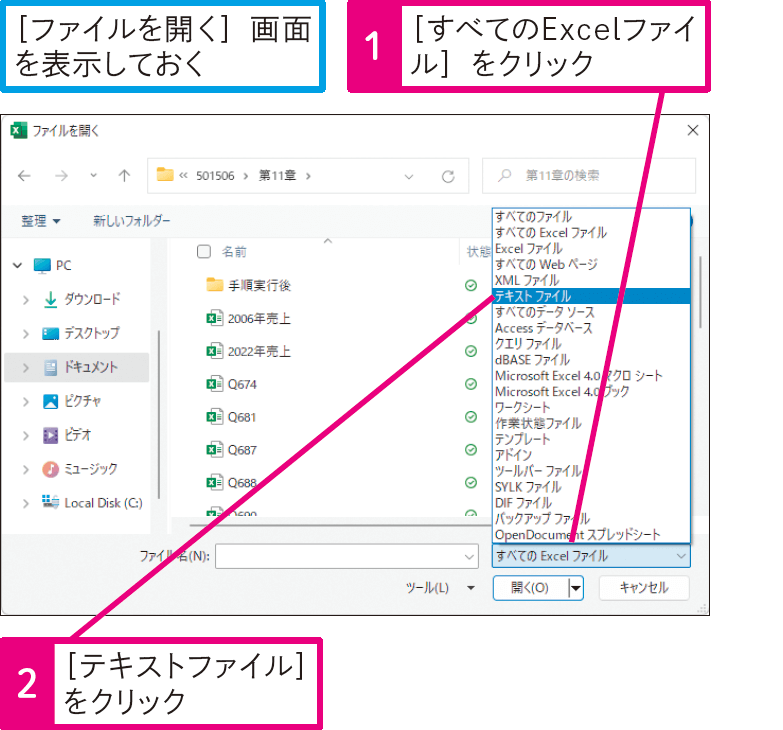Viewport: 783px width, 730px height.
Task: Click the Excel icon of Q674
Action: point(215,384)
